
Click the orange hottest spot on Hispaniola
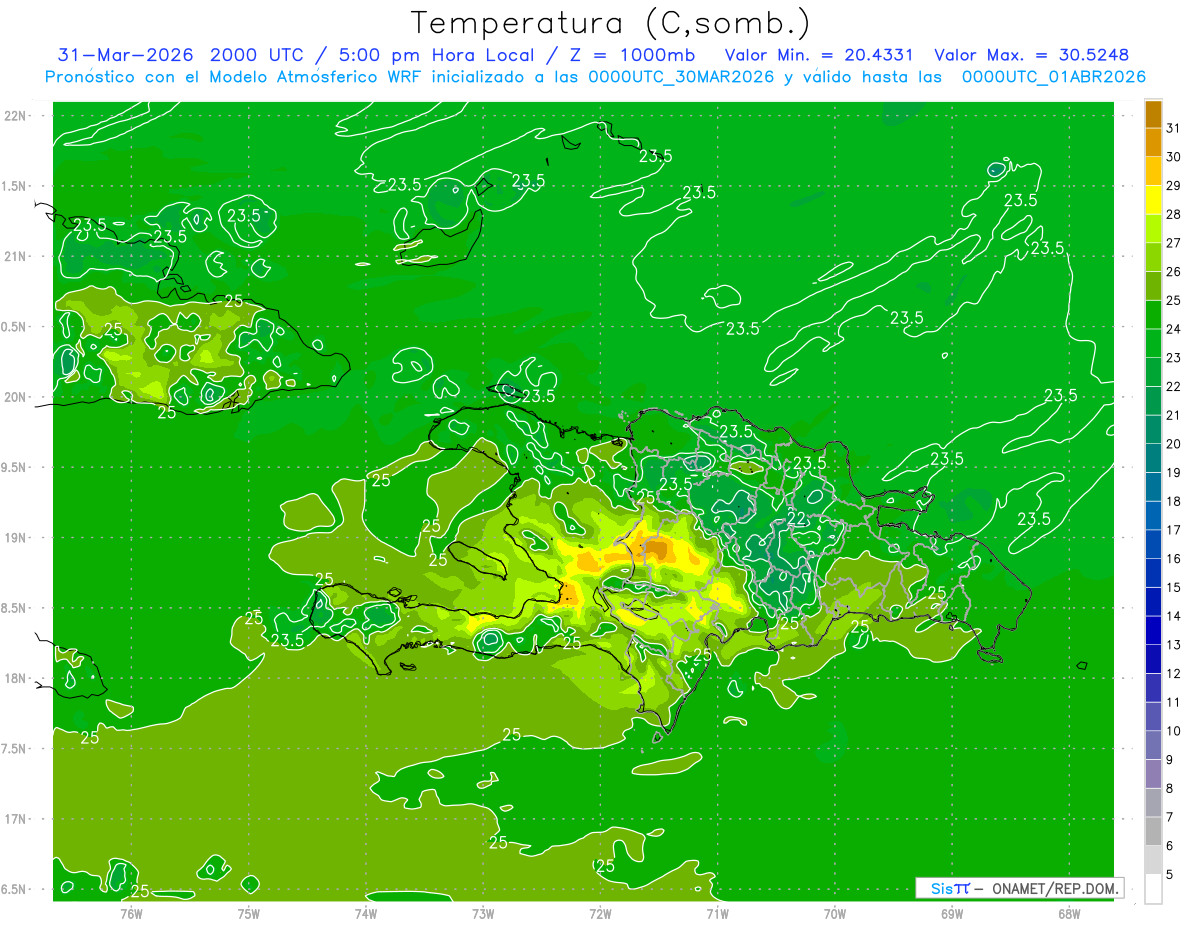[656, 550]
